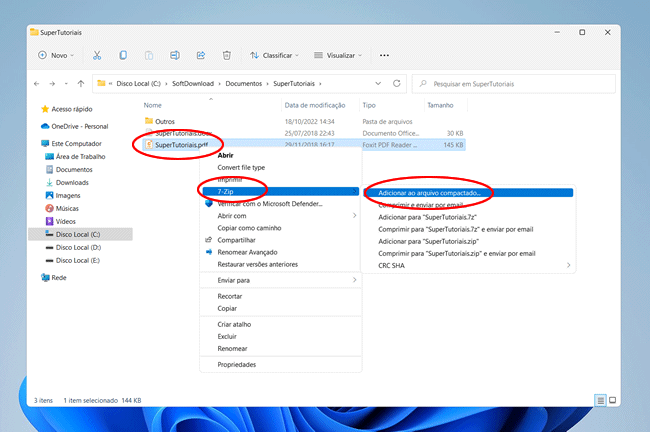
Task: Click the Delete trash can icon
Action: (227, 55)
